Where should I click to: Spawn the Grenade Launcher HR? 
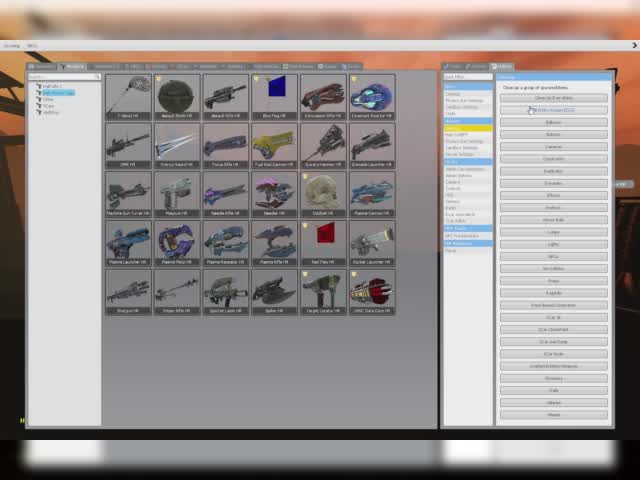(x=372, y=146)
